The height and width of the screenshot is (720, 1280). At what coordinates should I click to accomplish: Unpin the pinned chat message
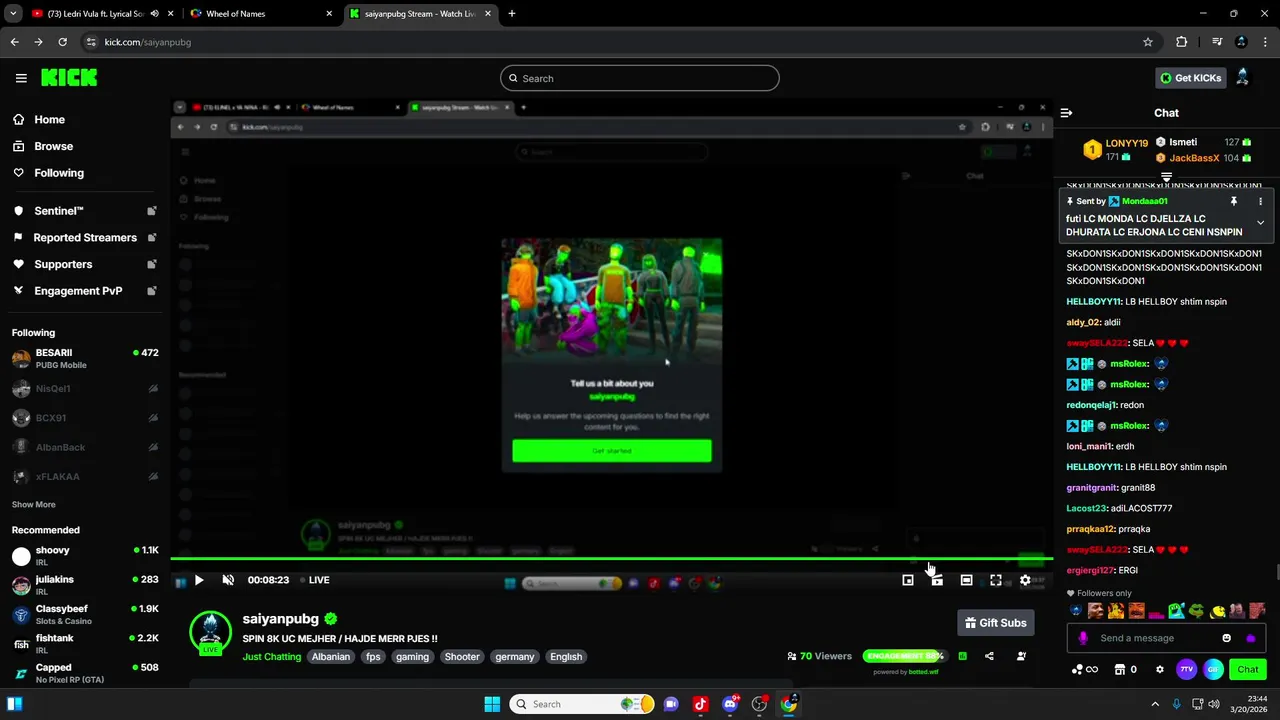pos(1234,201)
